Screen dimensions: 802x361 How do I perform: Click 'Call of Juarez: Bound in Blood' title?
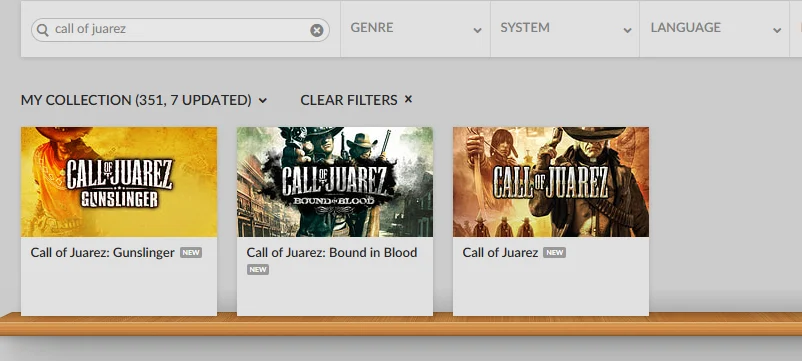pyautogui.click(x=331, y=253)
